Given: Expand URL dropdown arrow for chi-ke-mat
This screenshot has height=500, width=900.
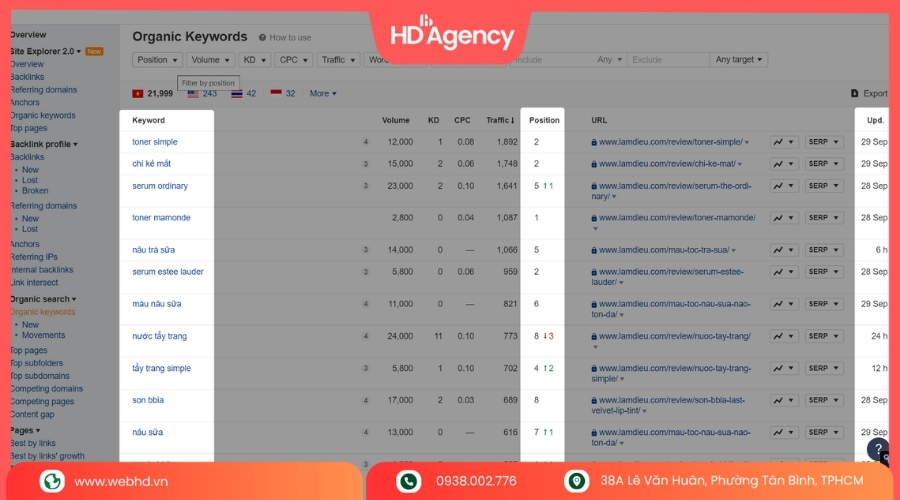Looking at the screenshot, I should tap(740, 164).
